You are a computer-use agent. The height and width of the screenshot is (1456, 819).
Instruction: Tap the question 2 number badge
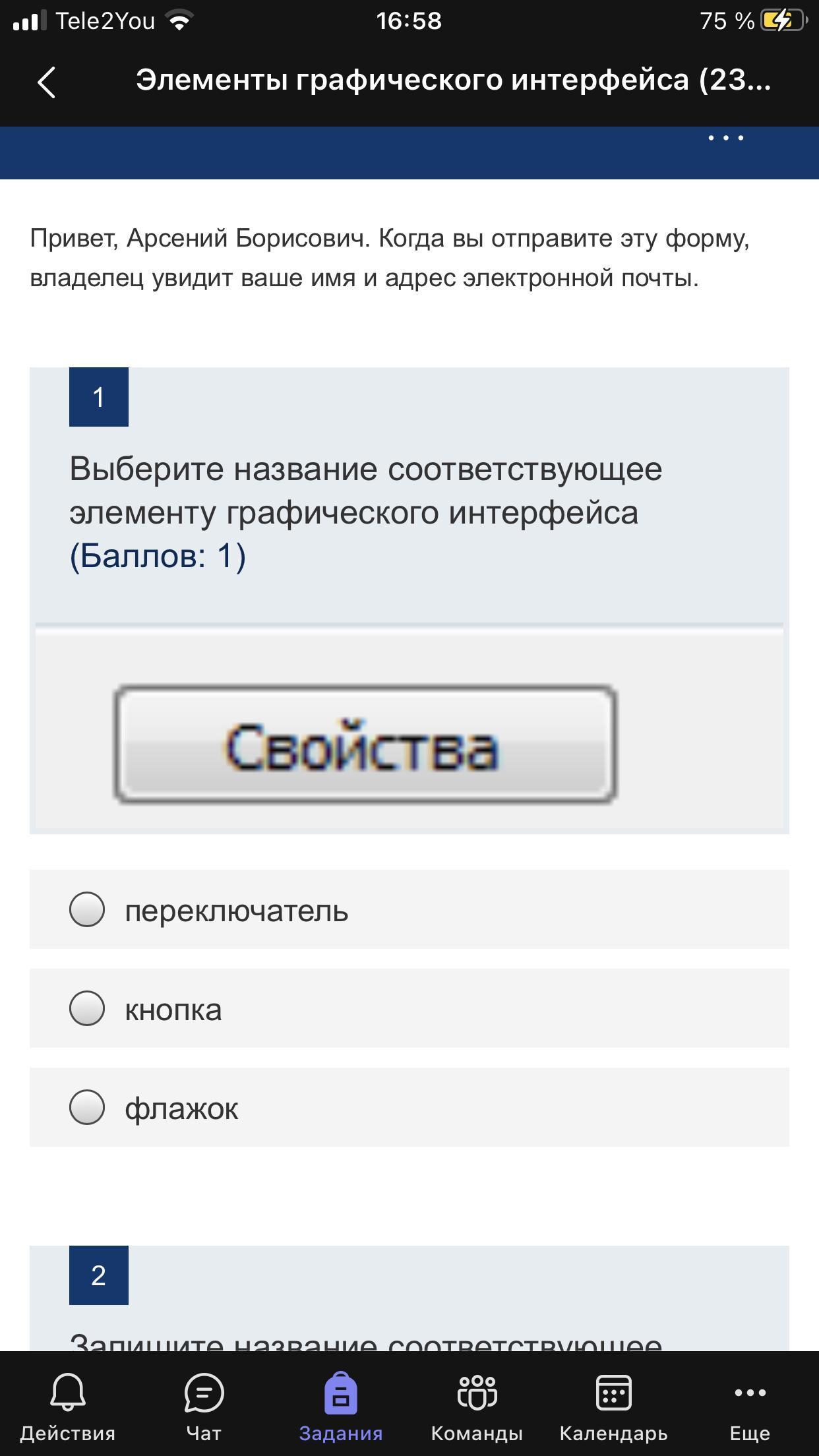(x=99, y=1275)
